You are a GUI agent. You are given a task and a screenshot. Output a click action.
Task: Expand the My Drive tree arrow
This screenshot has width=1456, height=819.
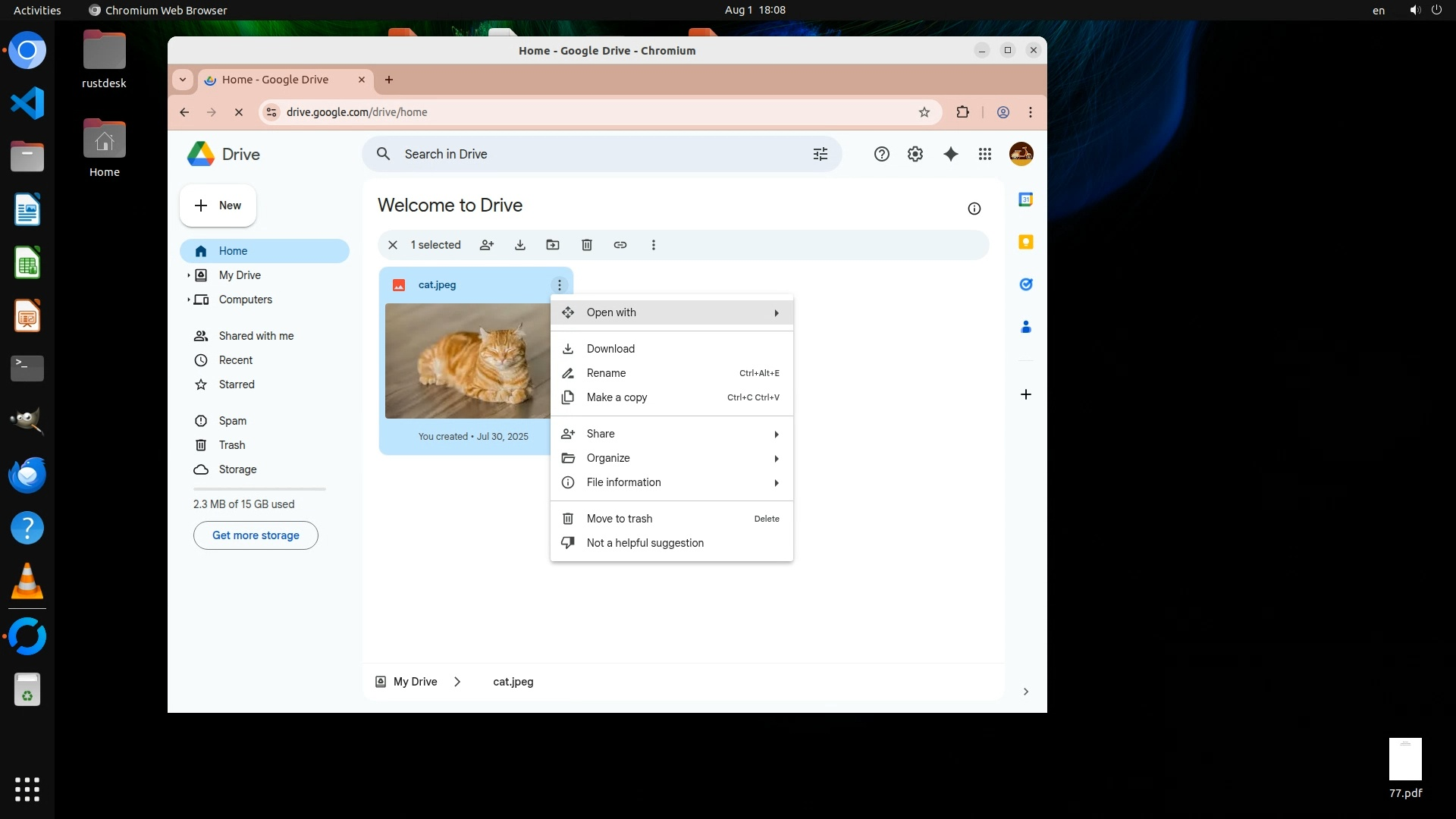[188, 275]
